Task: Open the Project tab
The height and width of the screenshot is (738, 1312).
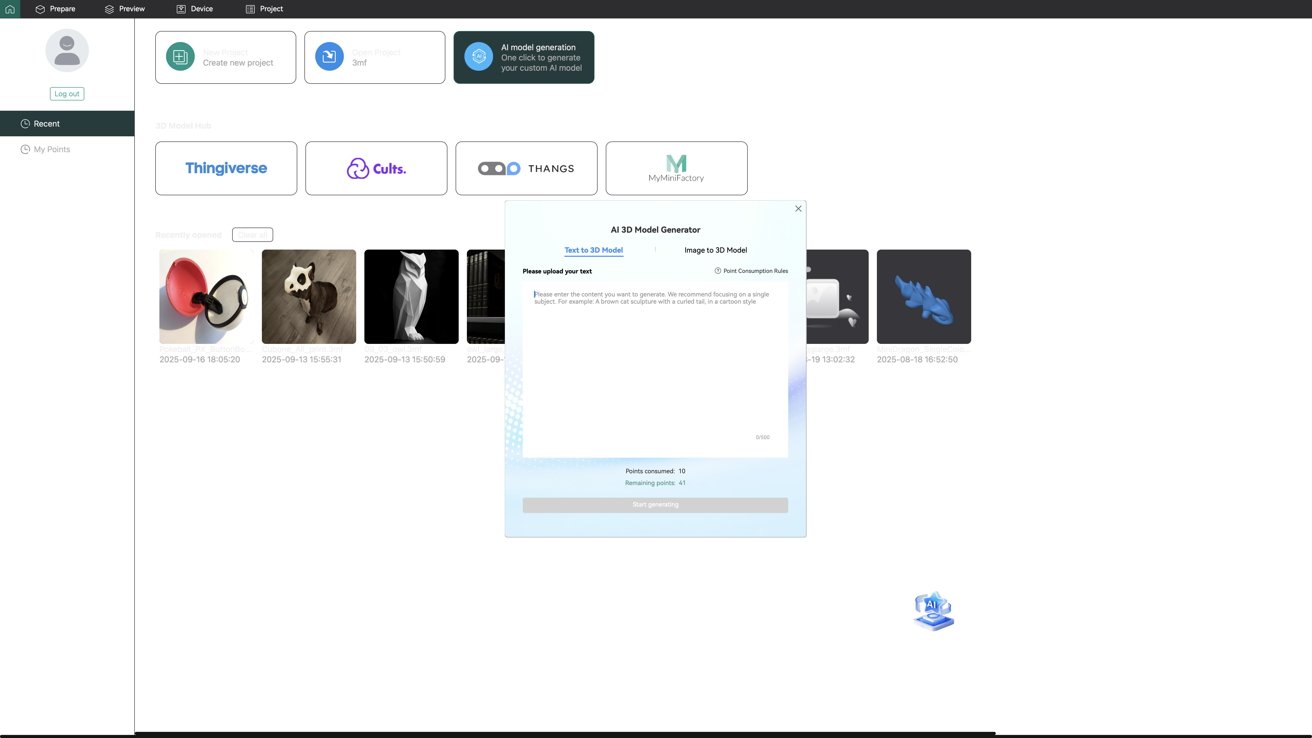Action: click(x=264, y=9)
